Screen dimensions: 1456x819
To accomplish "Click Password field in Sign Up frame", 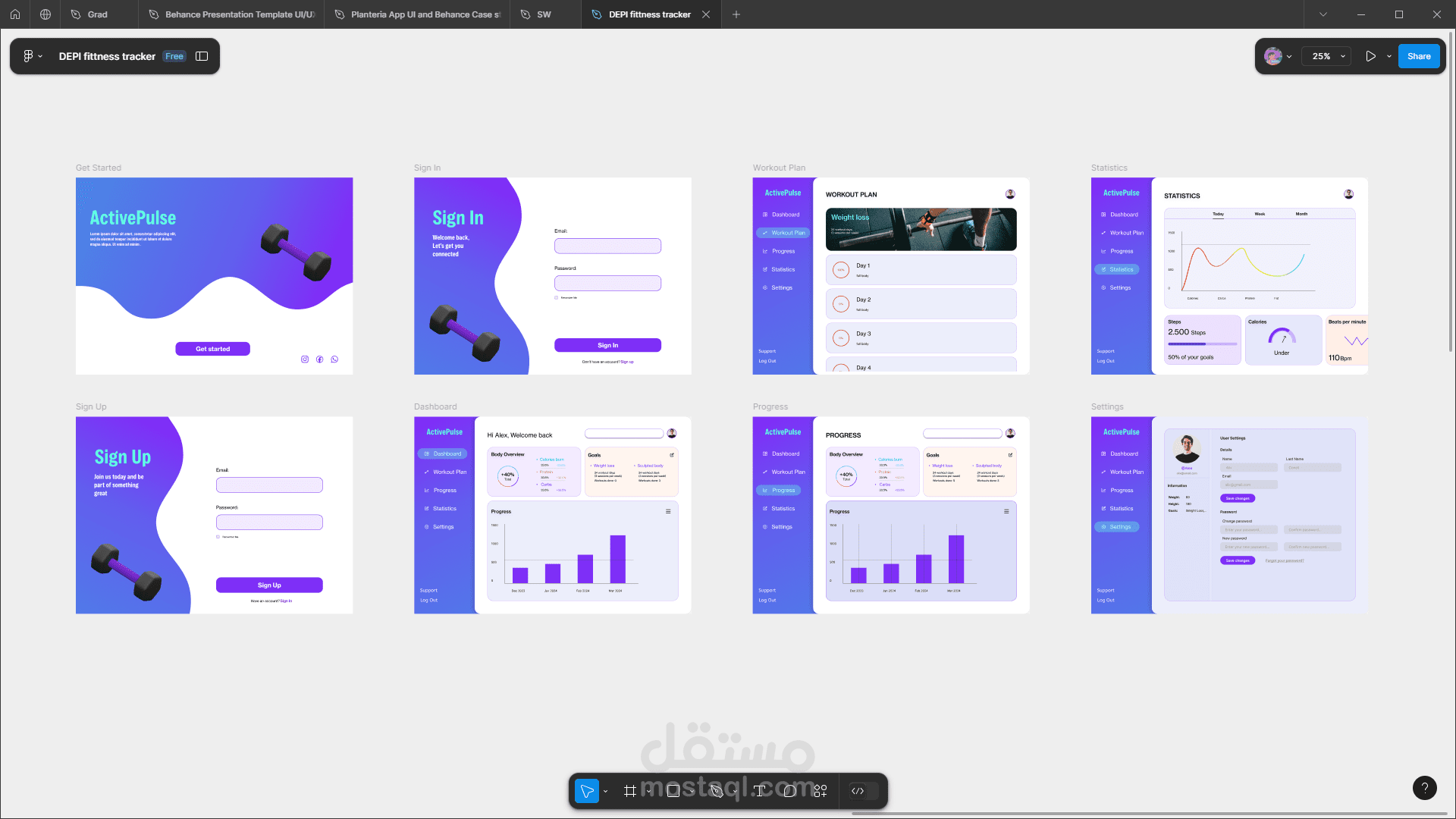I will [269, 522].
